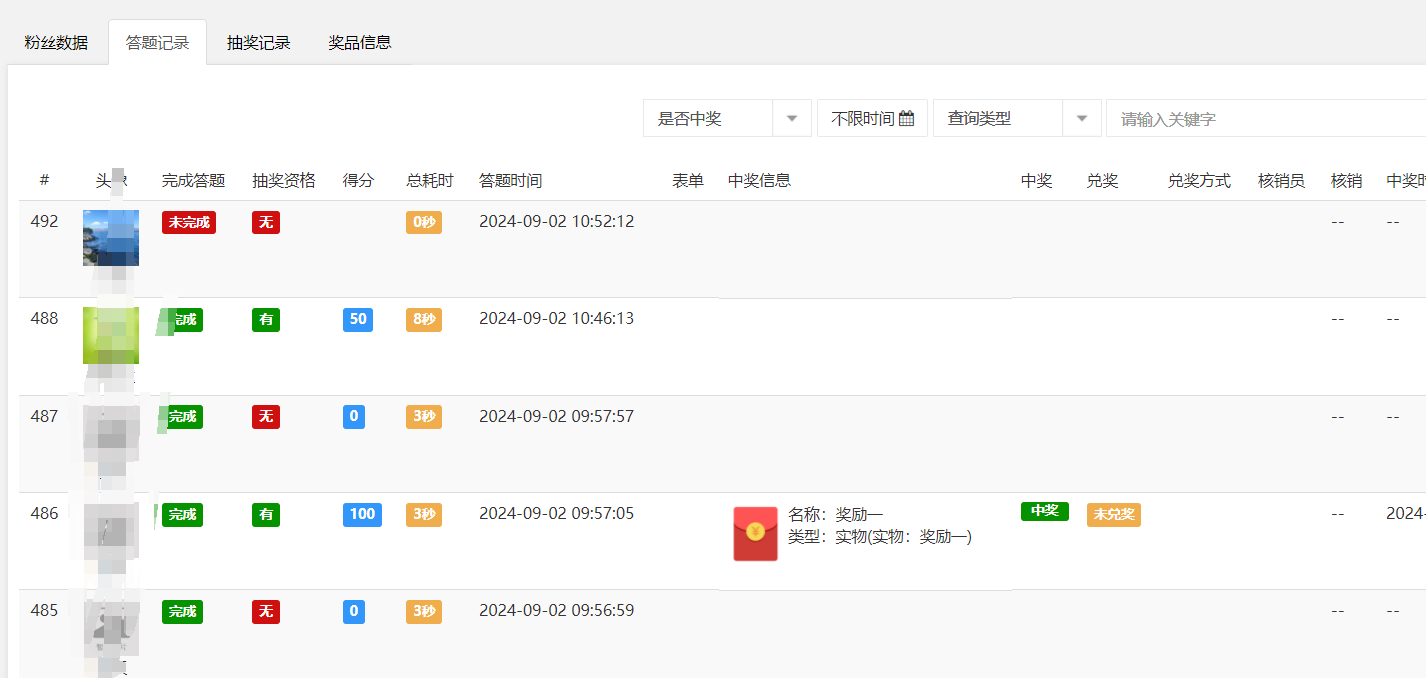Click the 无 eligibility badge in row 487
Image resolution: width=1426 pixels, height=678 pixels.
pyautogui.click(x=266, y=417)
